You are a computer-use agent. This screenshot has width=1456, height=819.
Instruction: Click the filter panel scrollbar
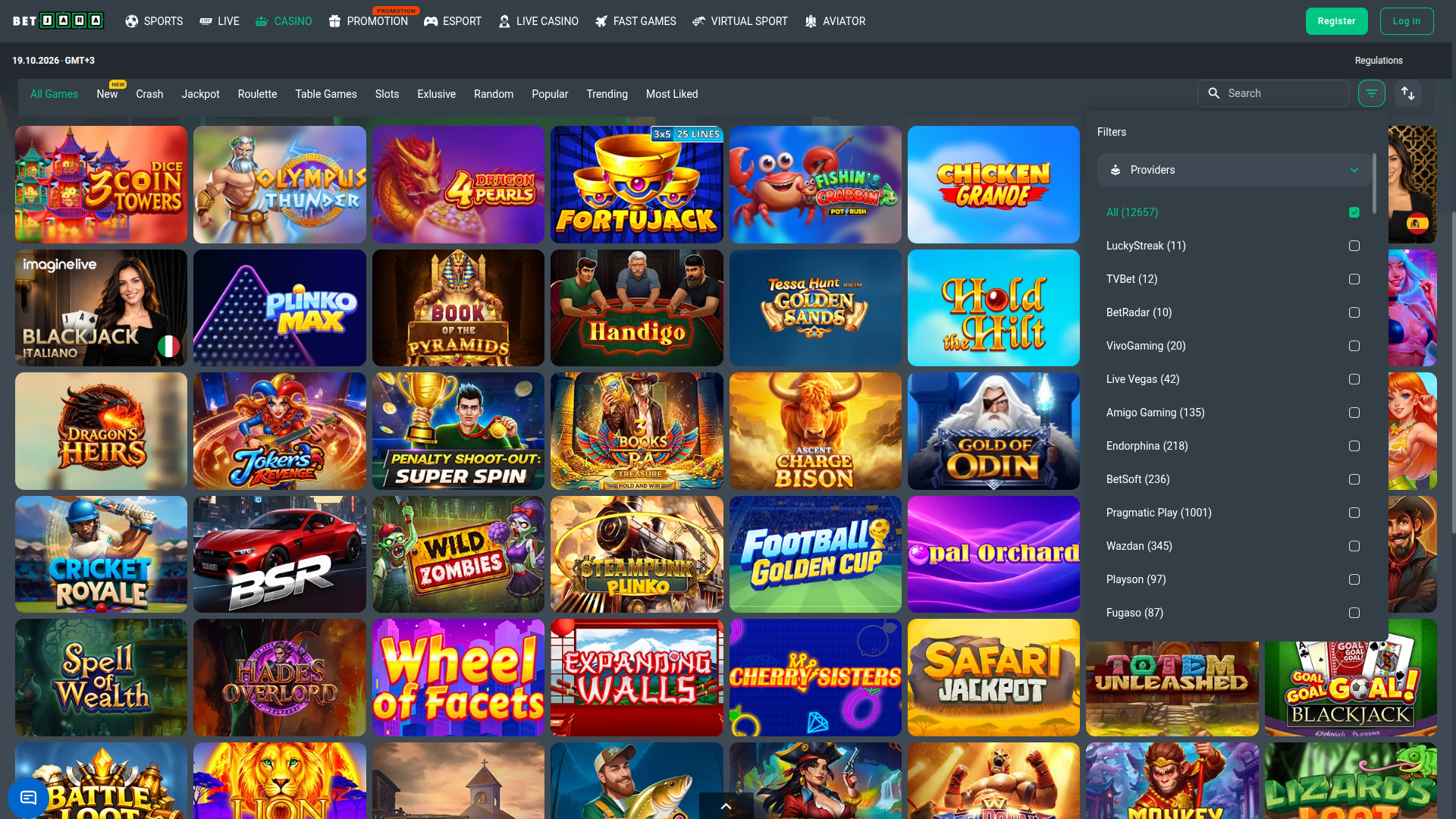(1374, 182)
